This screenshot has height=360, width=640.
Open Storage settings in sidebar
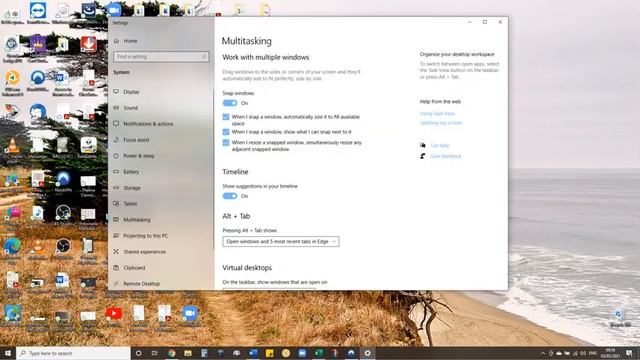click(132, 188)
